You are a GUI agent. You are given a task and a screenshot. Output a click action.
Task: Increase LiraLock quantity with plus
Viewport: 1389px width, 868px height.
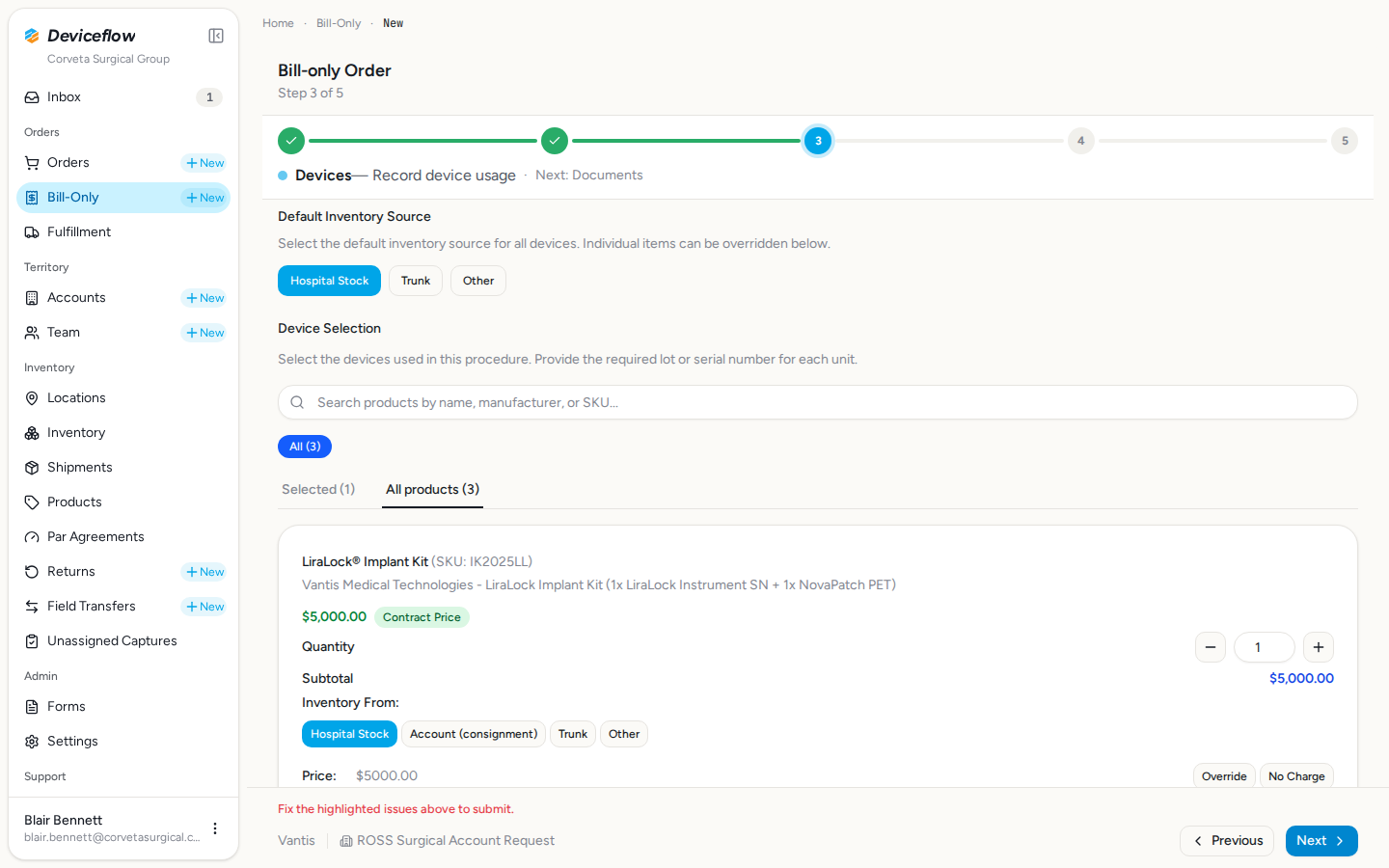(1319, 647)
